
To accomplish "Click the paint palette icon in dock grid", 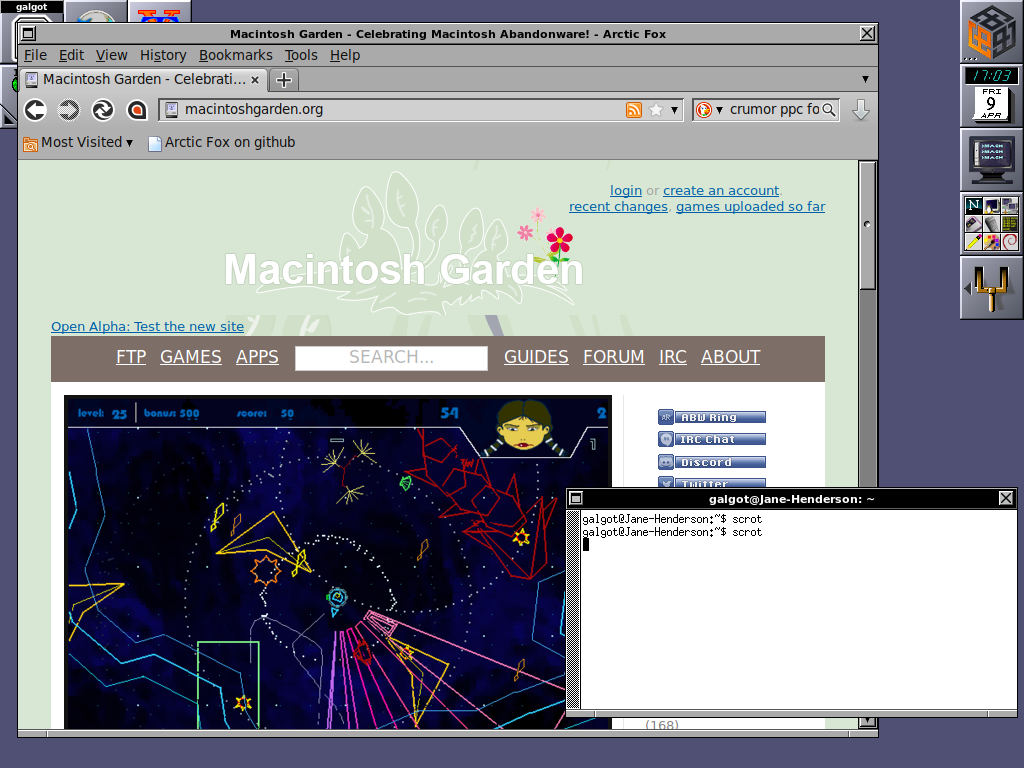I will 991,242.
